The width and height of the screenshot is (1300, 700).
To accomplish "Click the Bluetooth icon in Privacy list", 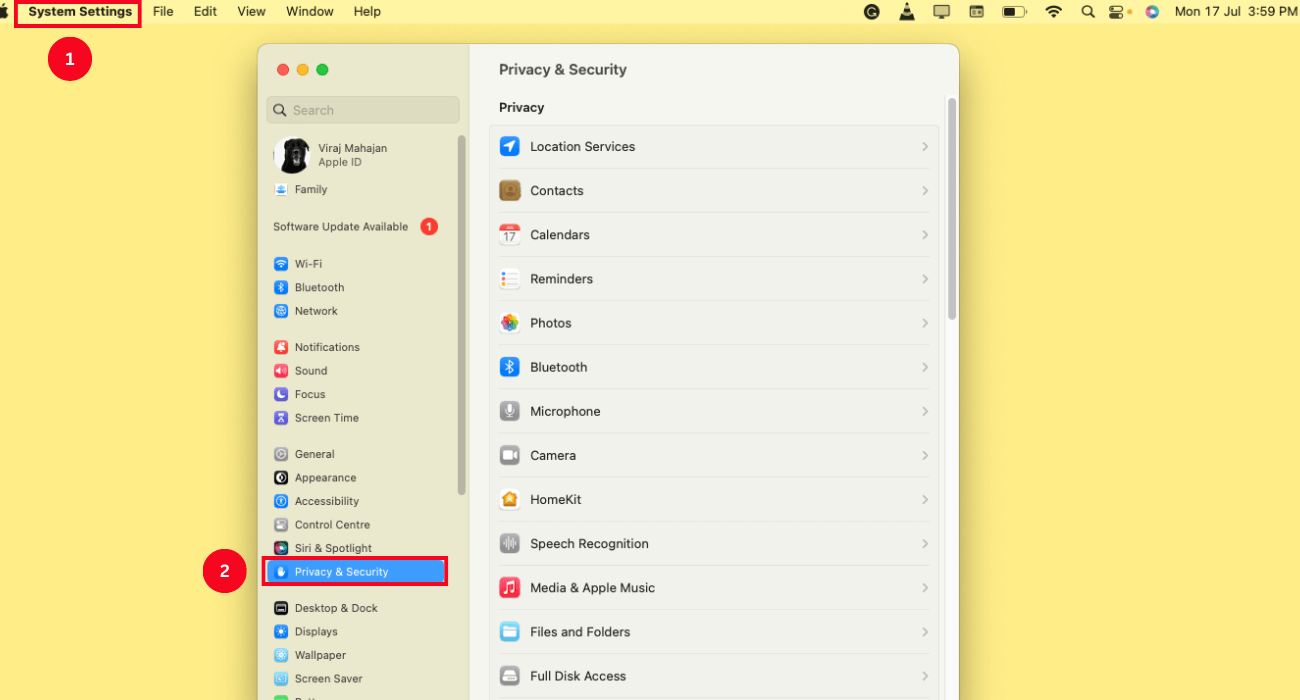I will tap(510, 367).
